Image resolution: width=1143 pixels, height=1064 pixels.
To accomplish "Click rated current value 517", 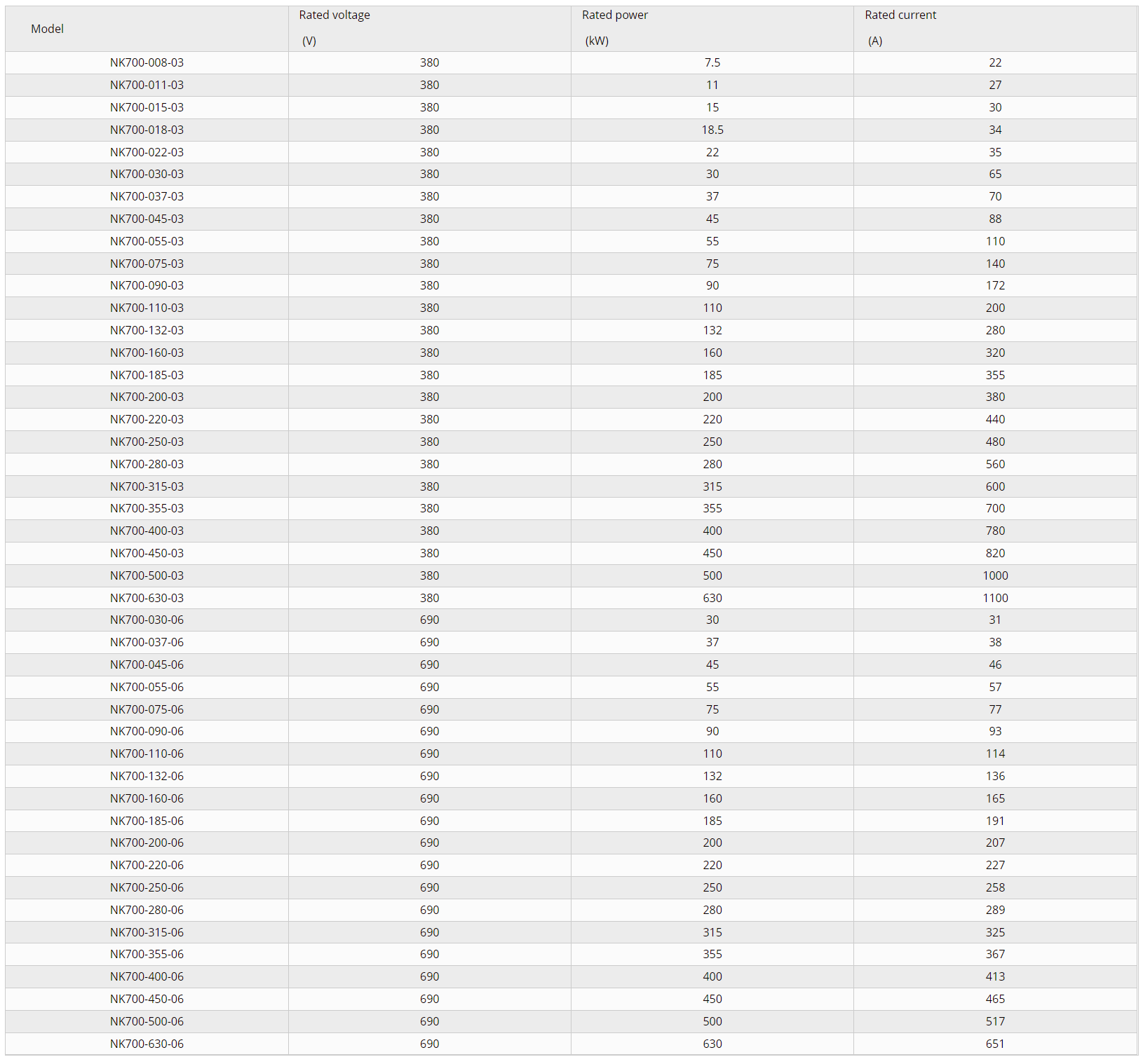I will point(995,1021).
